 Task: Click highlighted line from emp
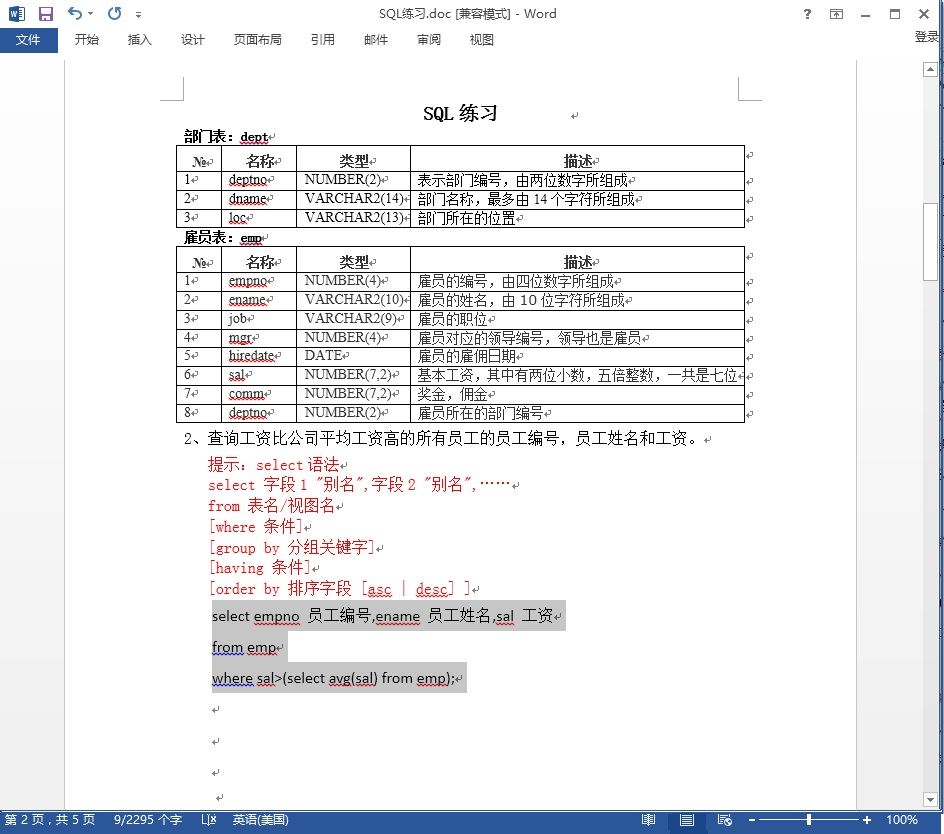[x=244, y=647]
